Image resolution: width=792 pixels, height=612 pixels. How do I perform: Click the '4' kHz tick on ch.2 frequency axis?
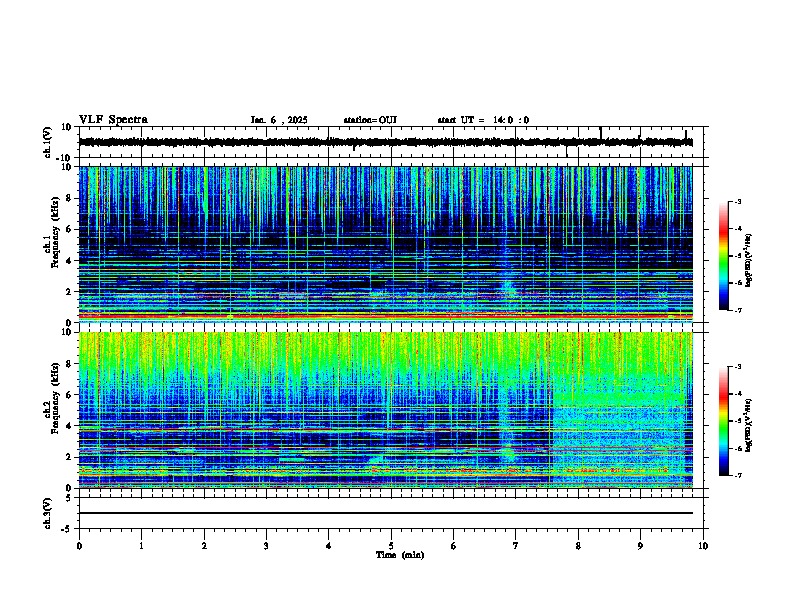[x=70, y=426]
